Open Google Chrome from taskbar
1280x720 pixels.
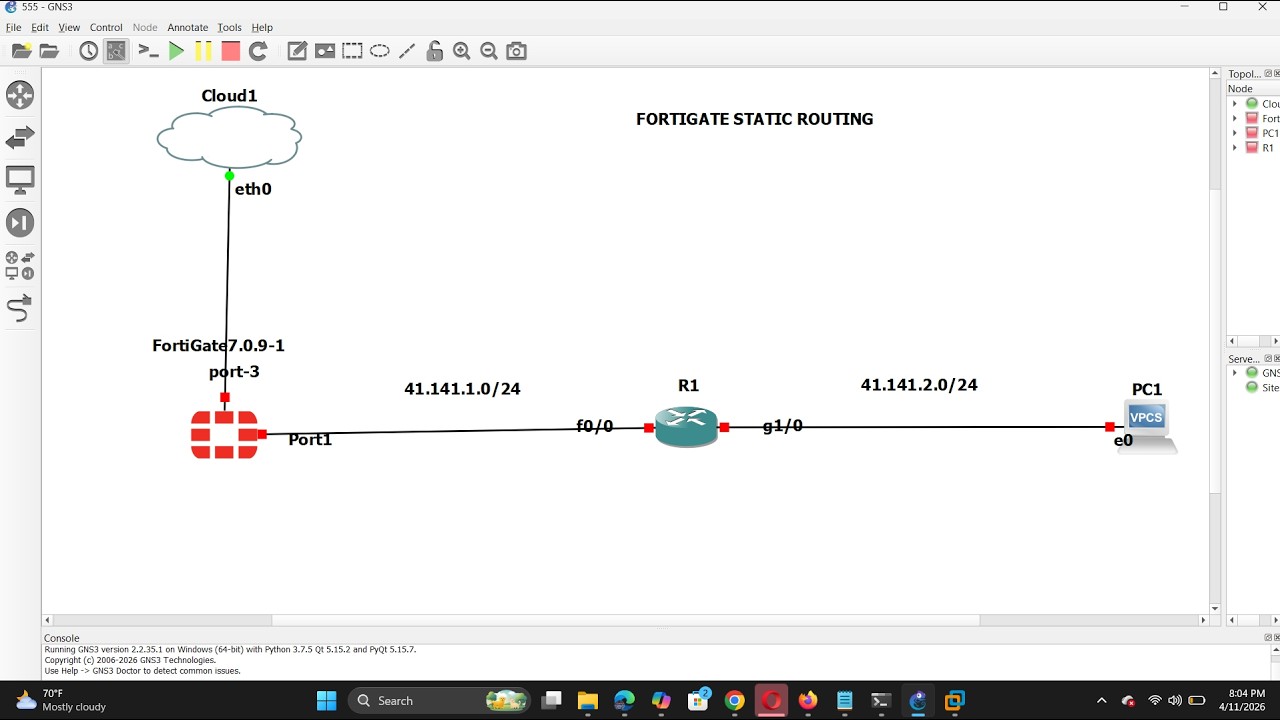735,701
